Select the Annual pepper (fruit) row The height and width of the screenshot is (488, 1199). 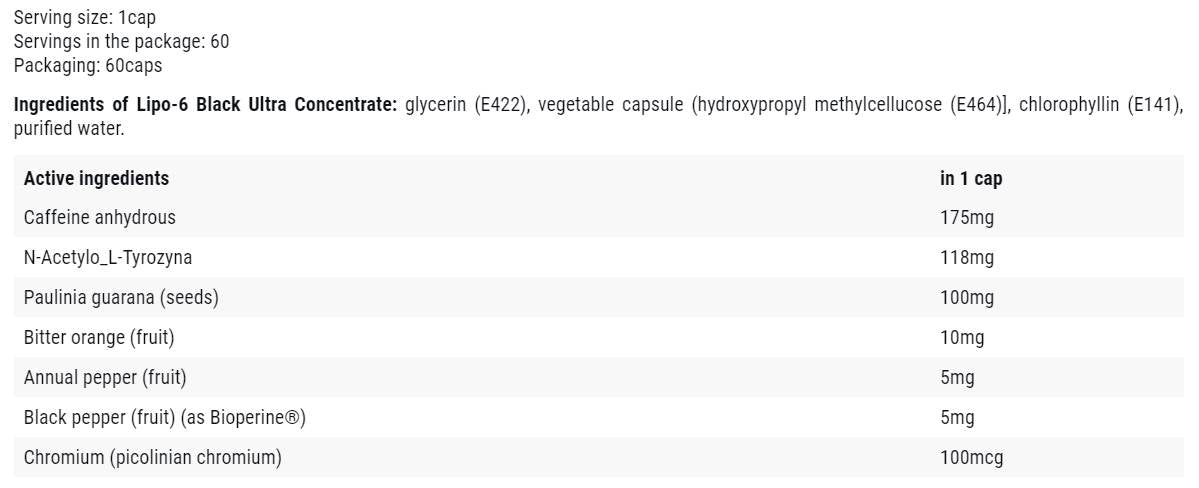coord(105,378)
